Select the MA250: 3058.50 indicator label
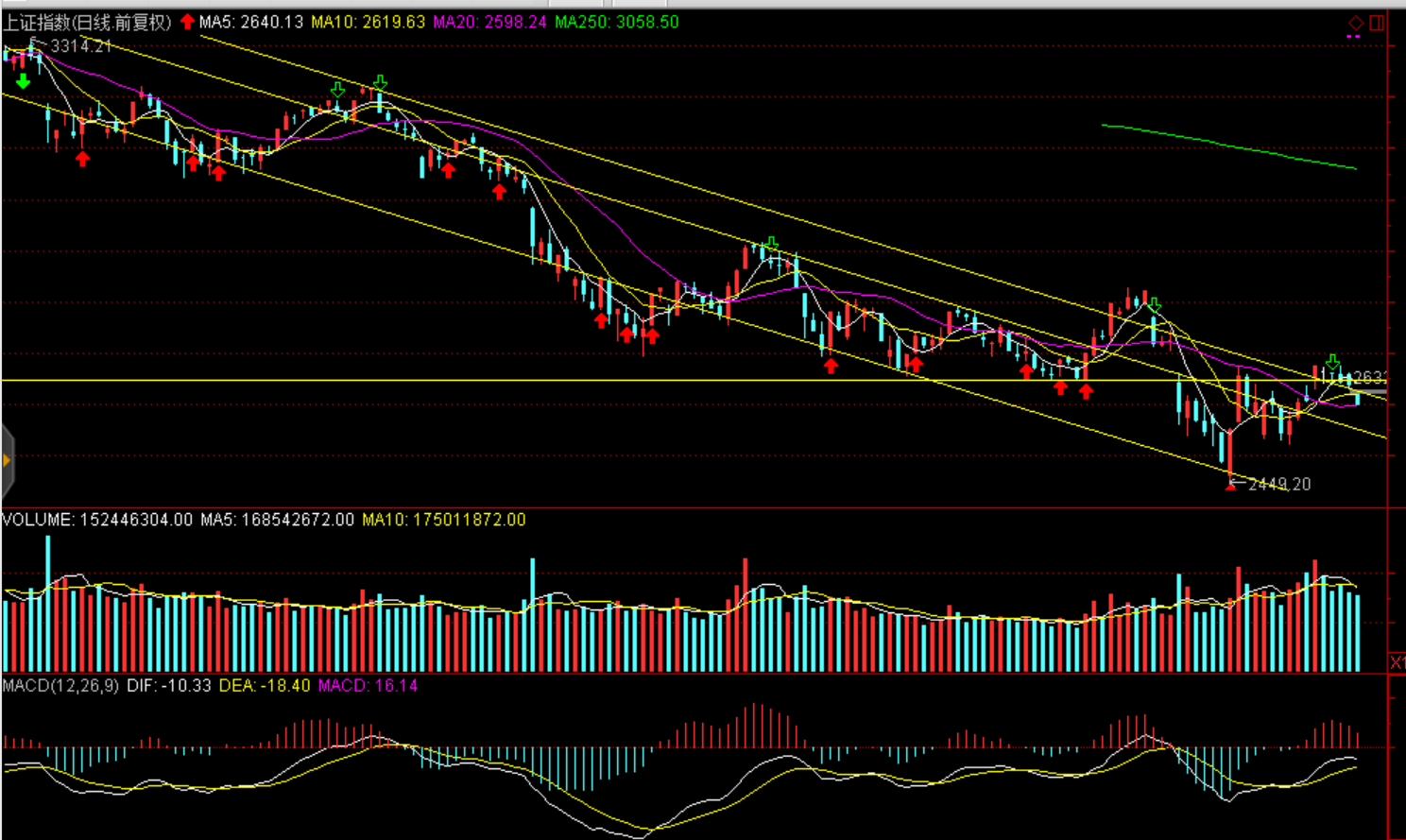The height and width of the screenshot is (840, 1406). [616, 22]
